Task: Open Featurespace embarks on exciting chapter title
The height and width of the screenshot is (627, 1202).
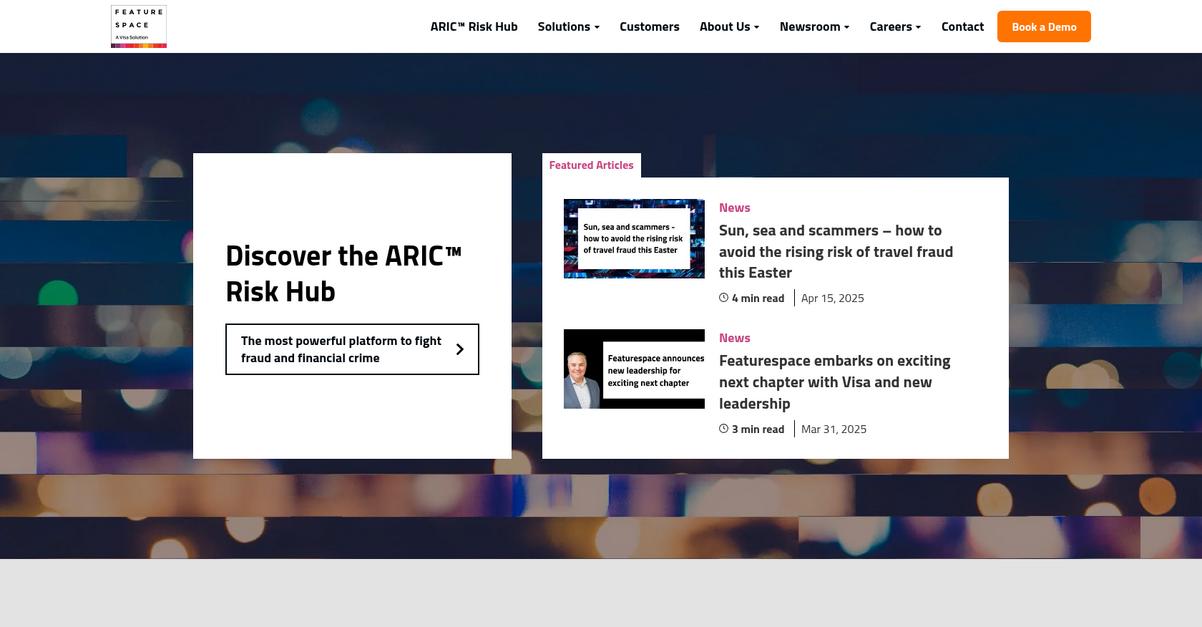Action: pos(835,382)
